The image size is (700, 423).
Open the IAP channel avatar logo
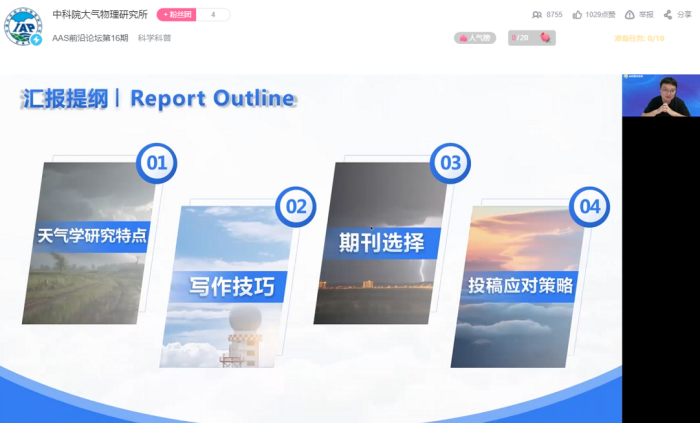[x=23, y=26]
